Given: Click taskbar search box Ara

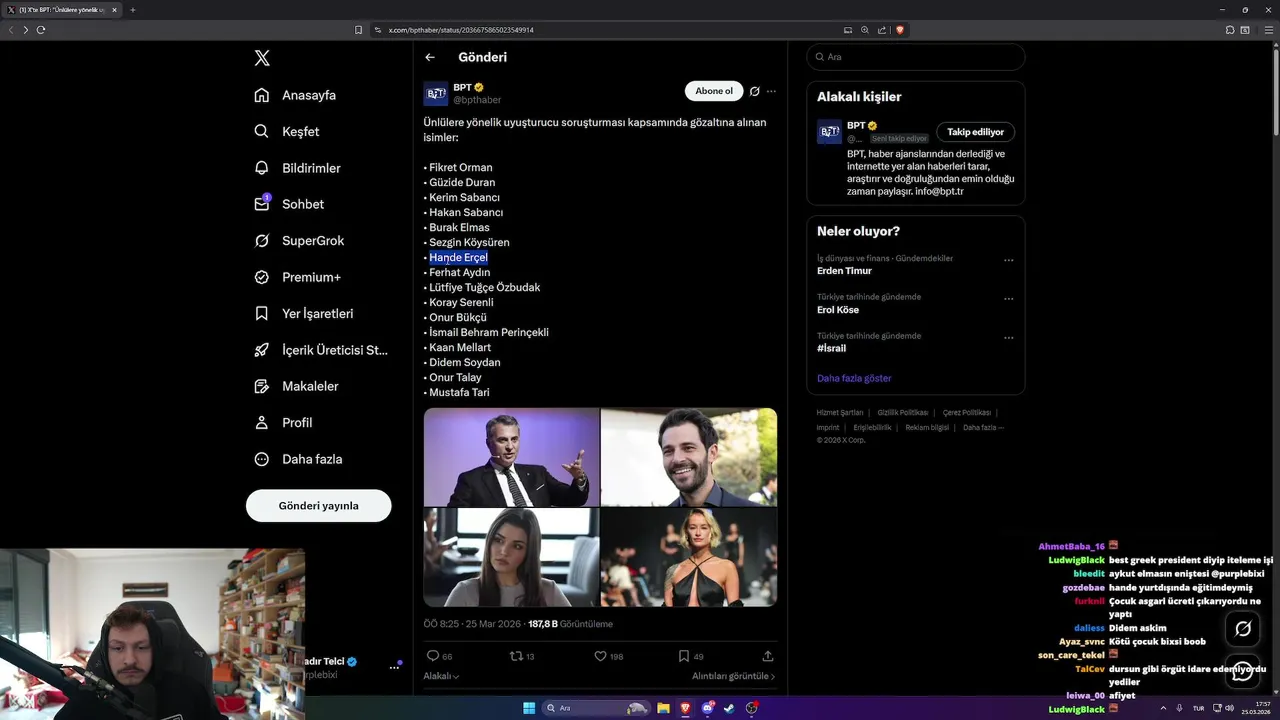Looking at the screenshot, I should coord(596,708).
